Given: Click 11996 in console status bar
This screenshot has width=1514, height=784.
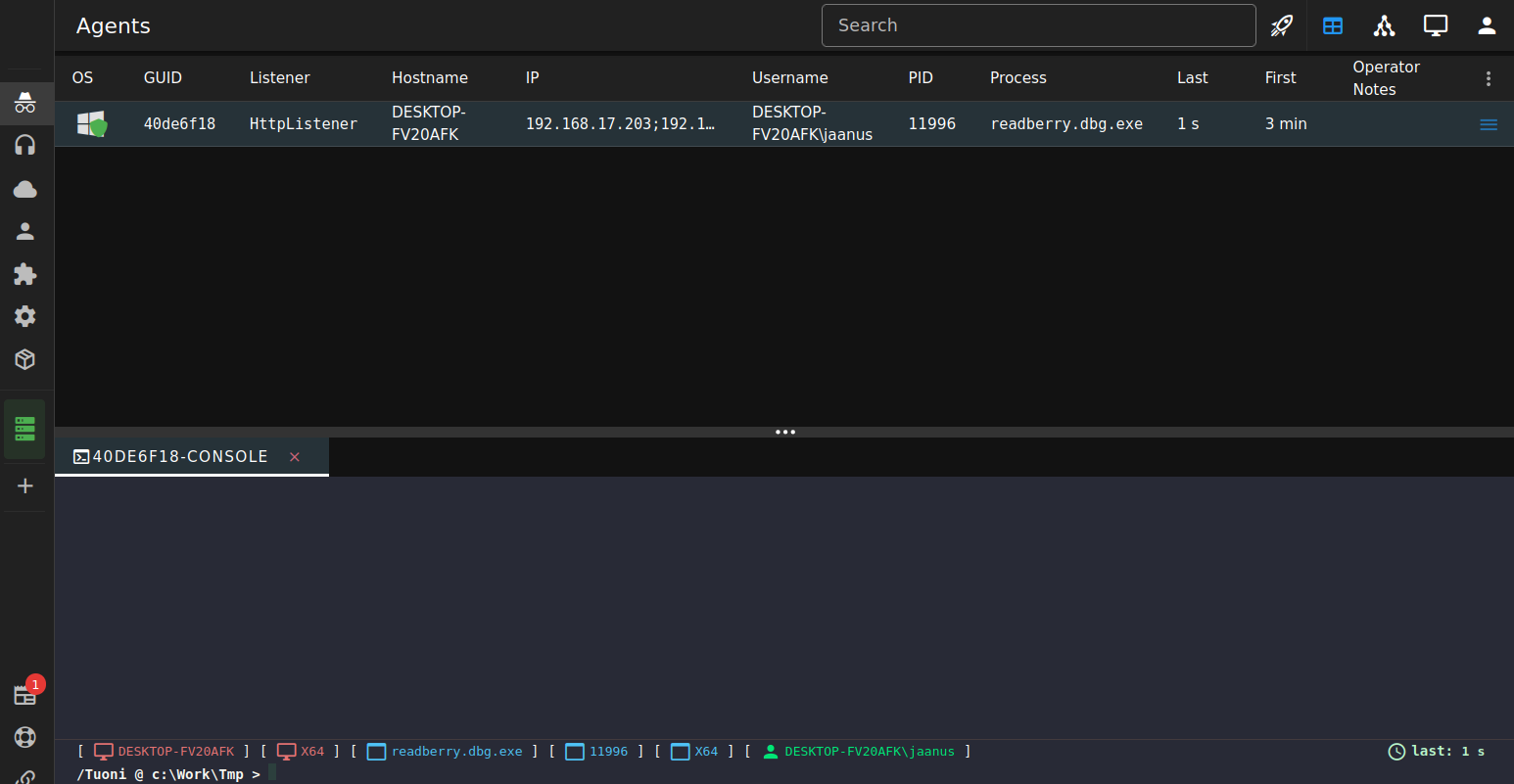Looking at the screenshot, I should coord(608,752).
